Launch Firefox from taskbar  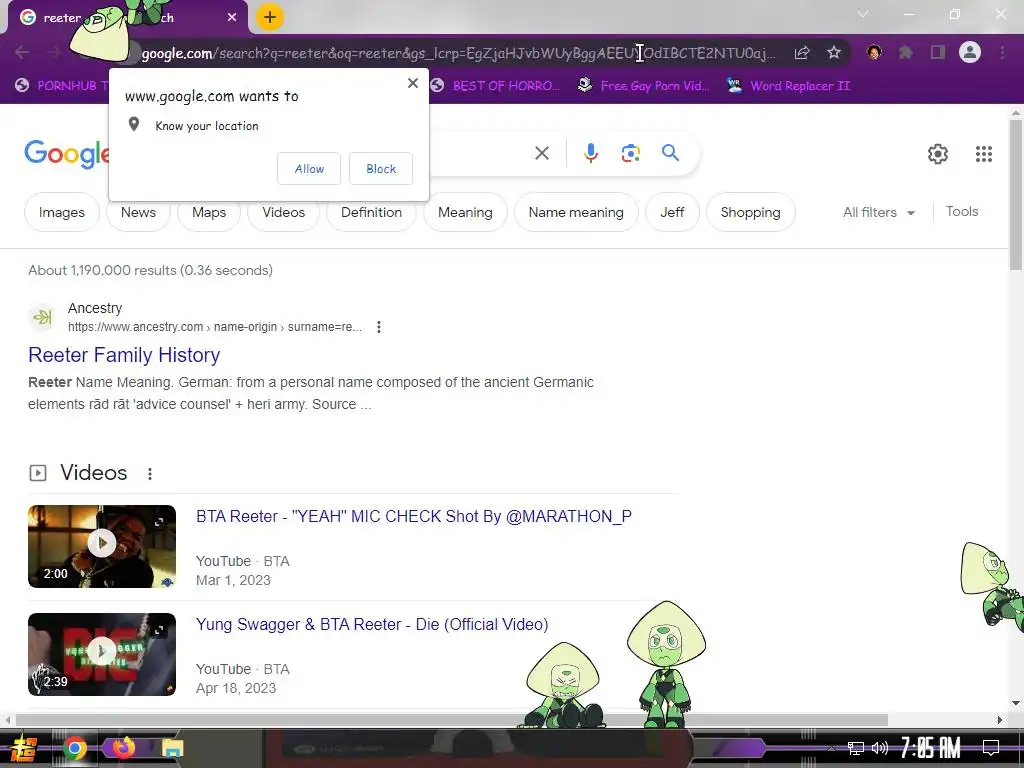tap(123, 747)
